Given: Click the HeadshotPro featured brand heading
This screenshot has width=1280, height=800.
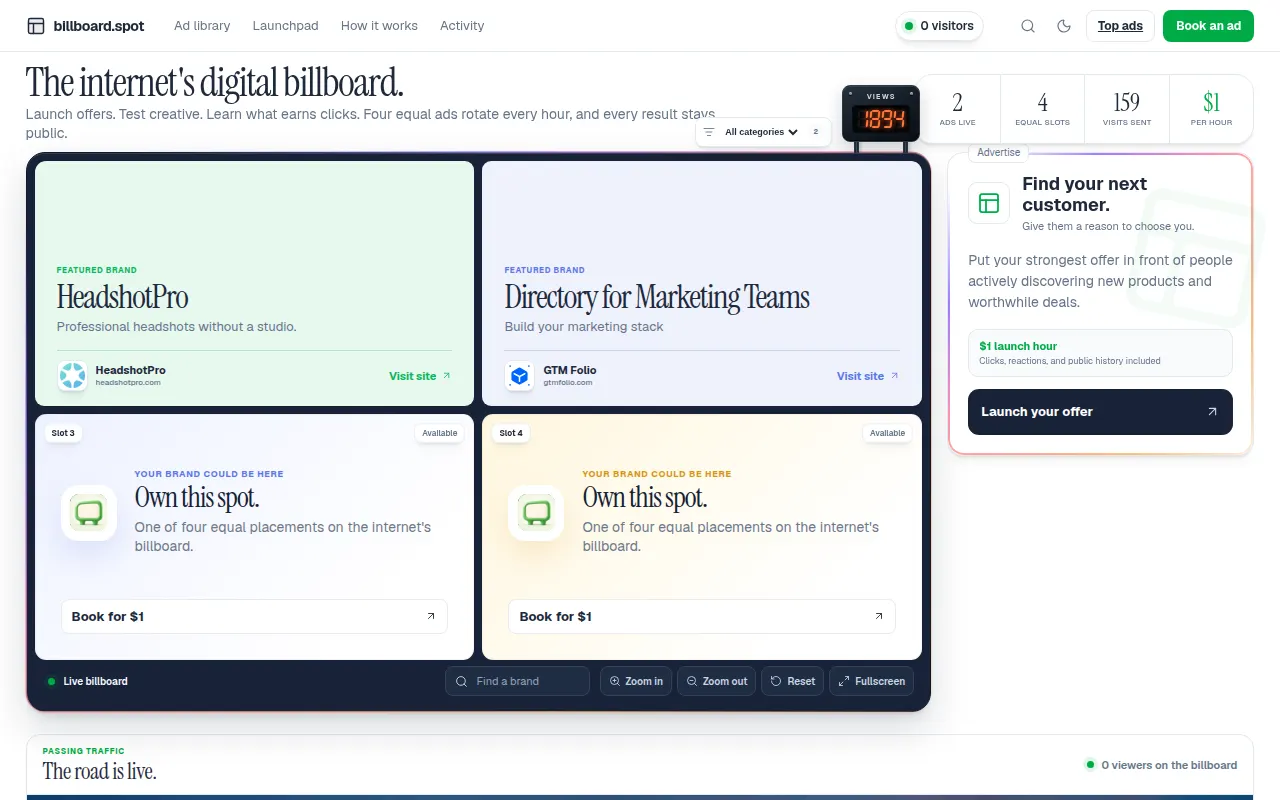Looking at the screenshot, I should 122,297.
